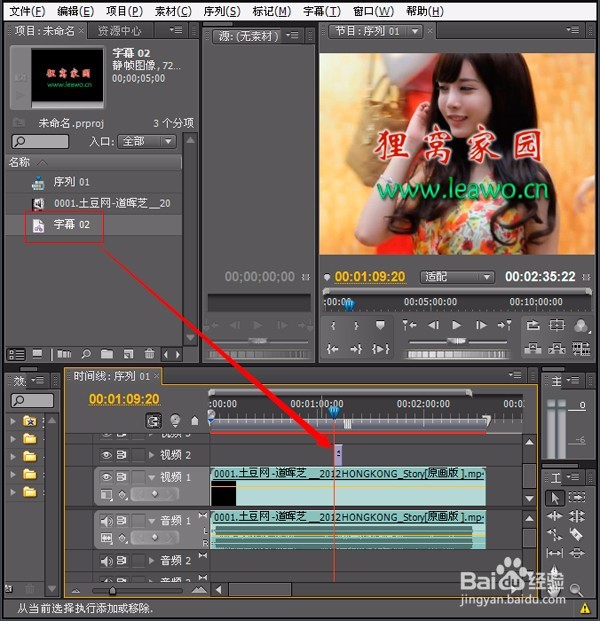Toggle visibility eye of 视频 2 track
600x621 pixels.
point(106,455)
